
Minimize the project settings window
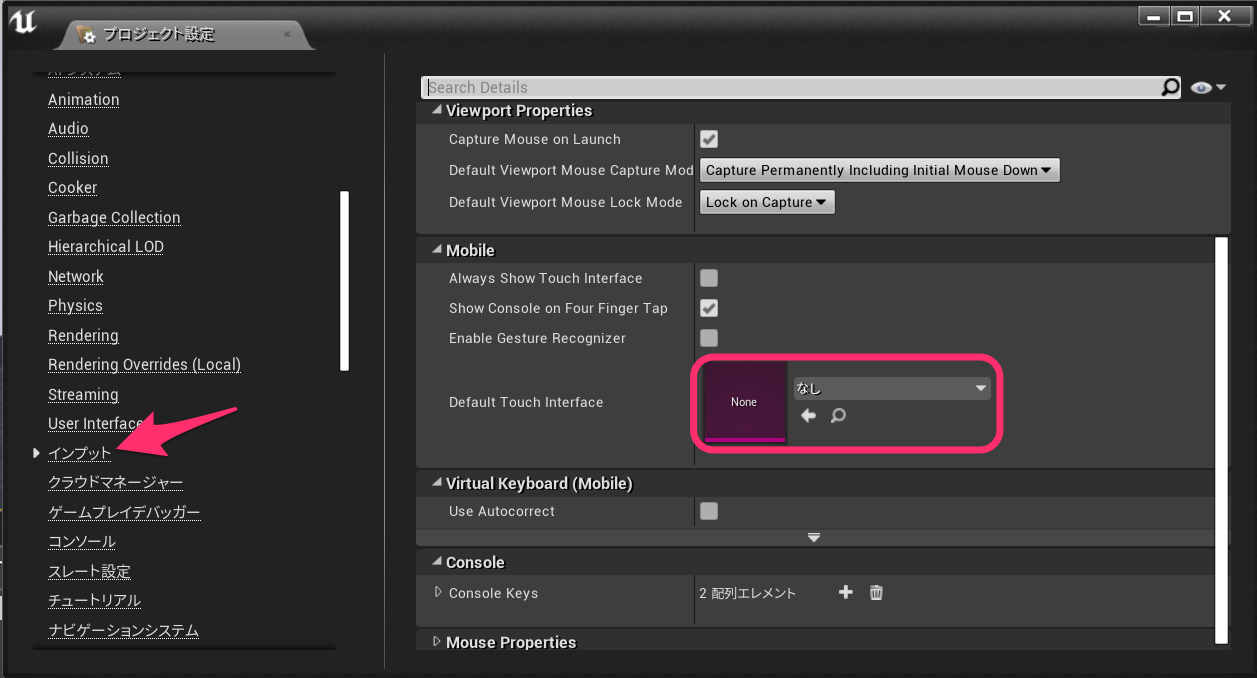click(x=1152, y=16)
